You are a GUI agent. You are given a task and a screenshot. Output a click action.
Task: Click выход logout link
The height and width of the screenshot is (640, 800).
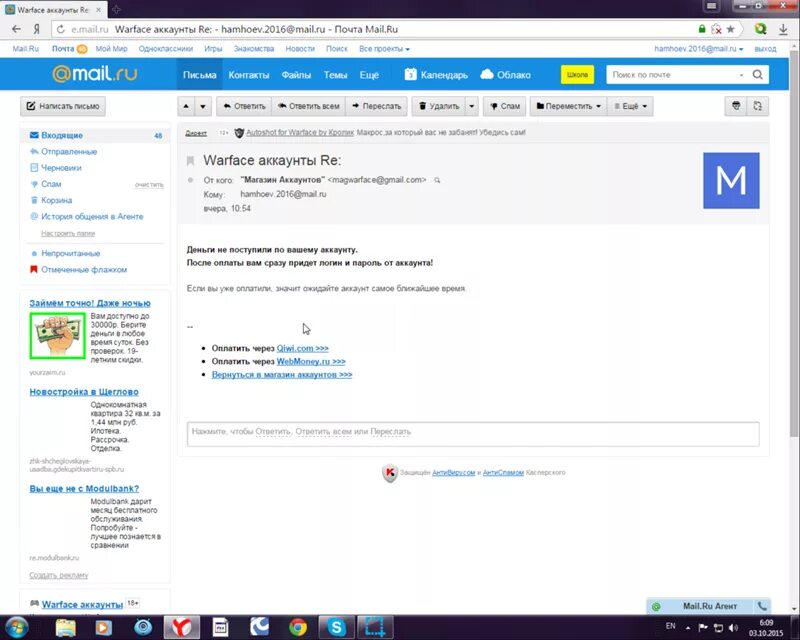pos(765,49)
